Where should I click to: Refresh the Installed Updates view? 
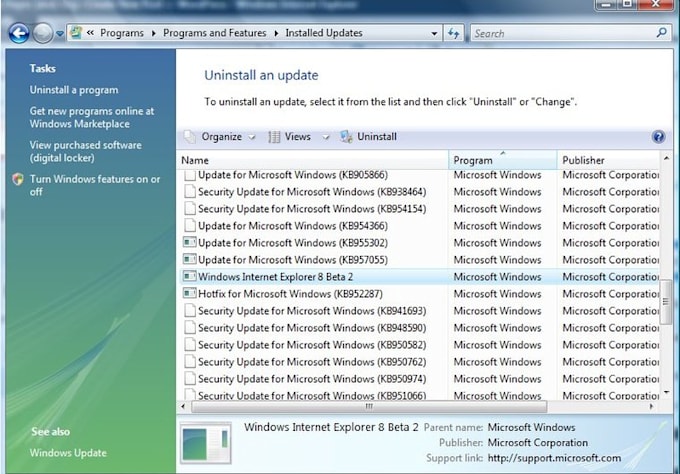[x=454, y=33]
